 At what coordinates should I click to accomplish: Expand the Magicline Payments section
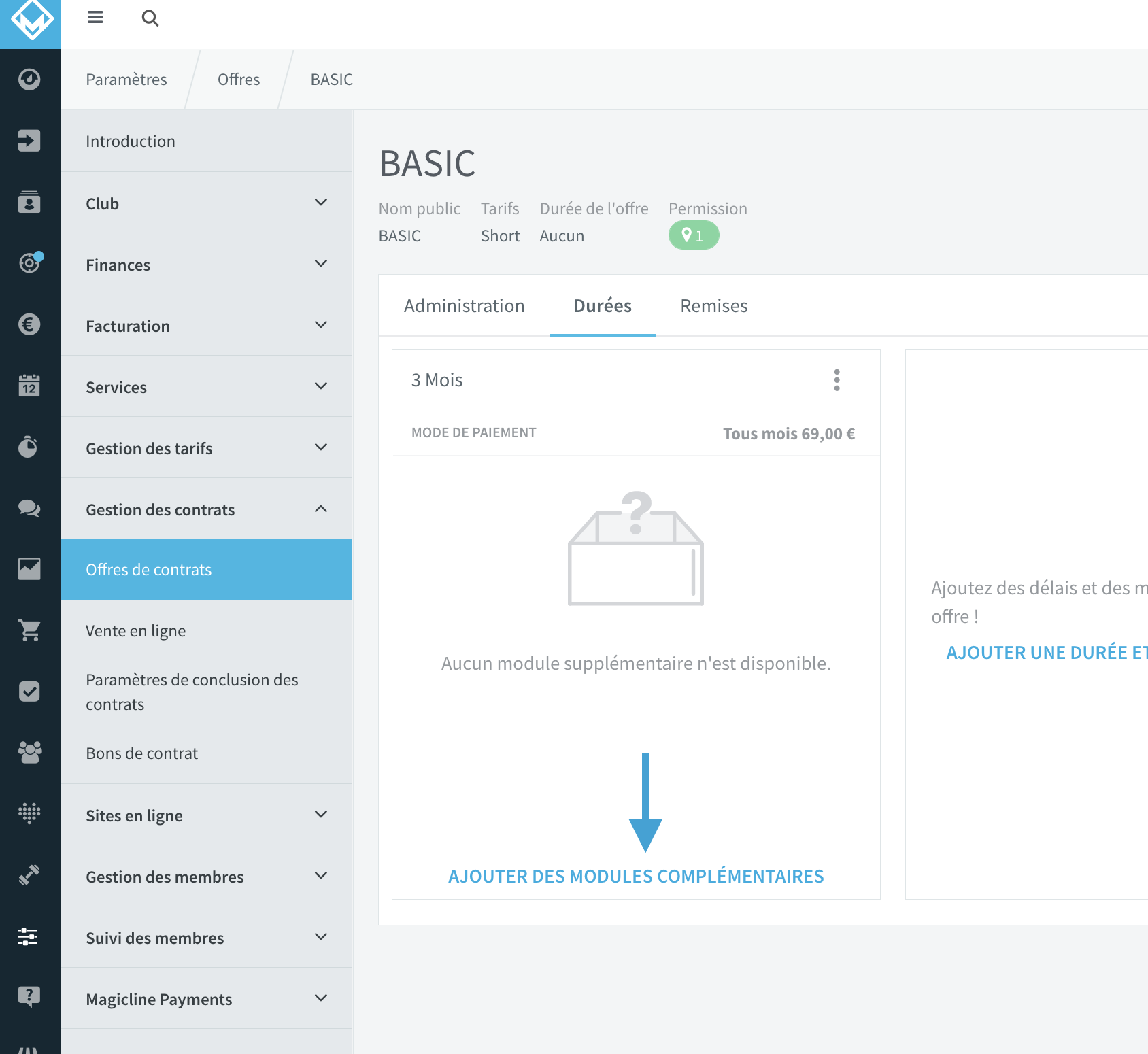pyautogui.click(x=207, y=998)
